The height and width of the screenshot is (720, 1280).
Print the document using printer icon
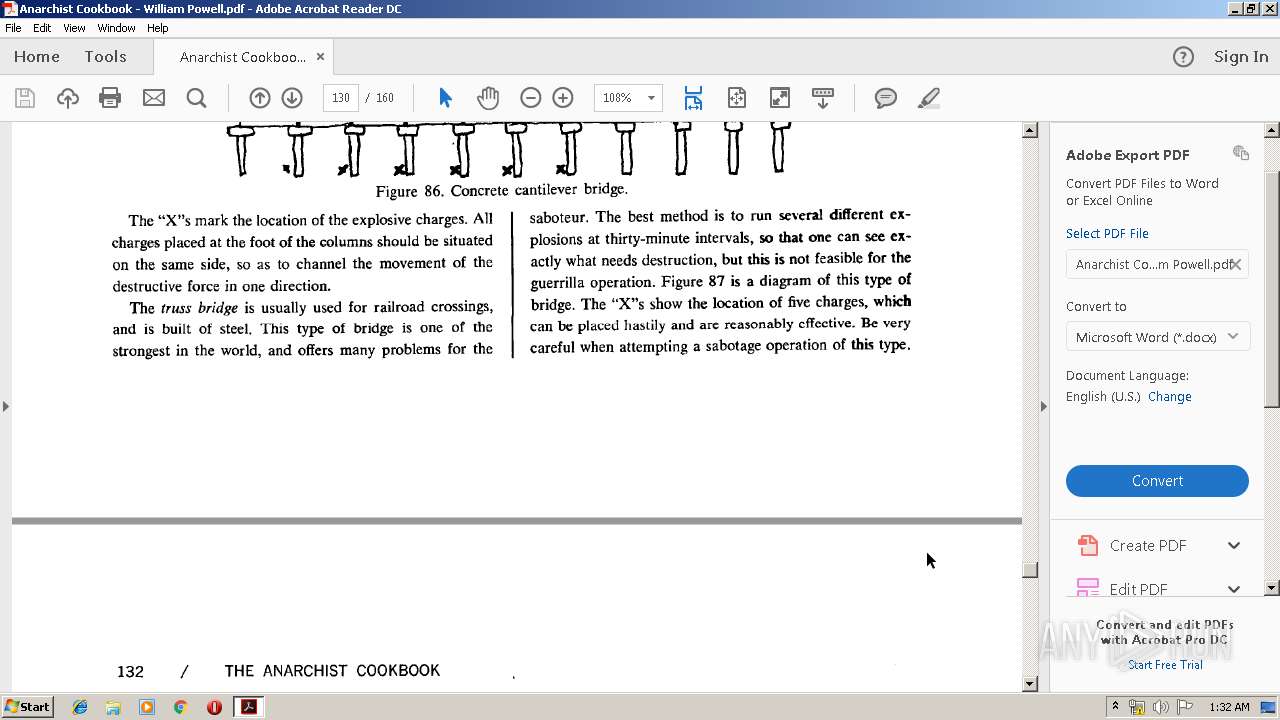click(x=110, y=98)
